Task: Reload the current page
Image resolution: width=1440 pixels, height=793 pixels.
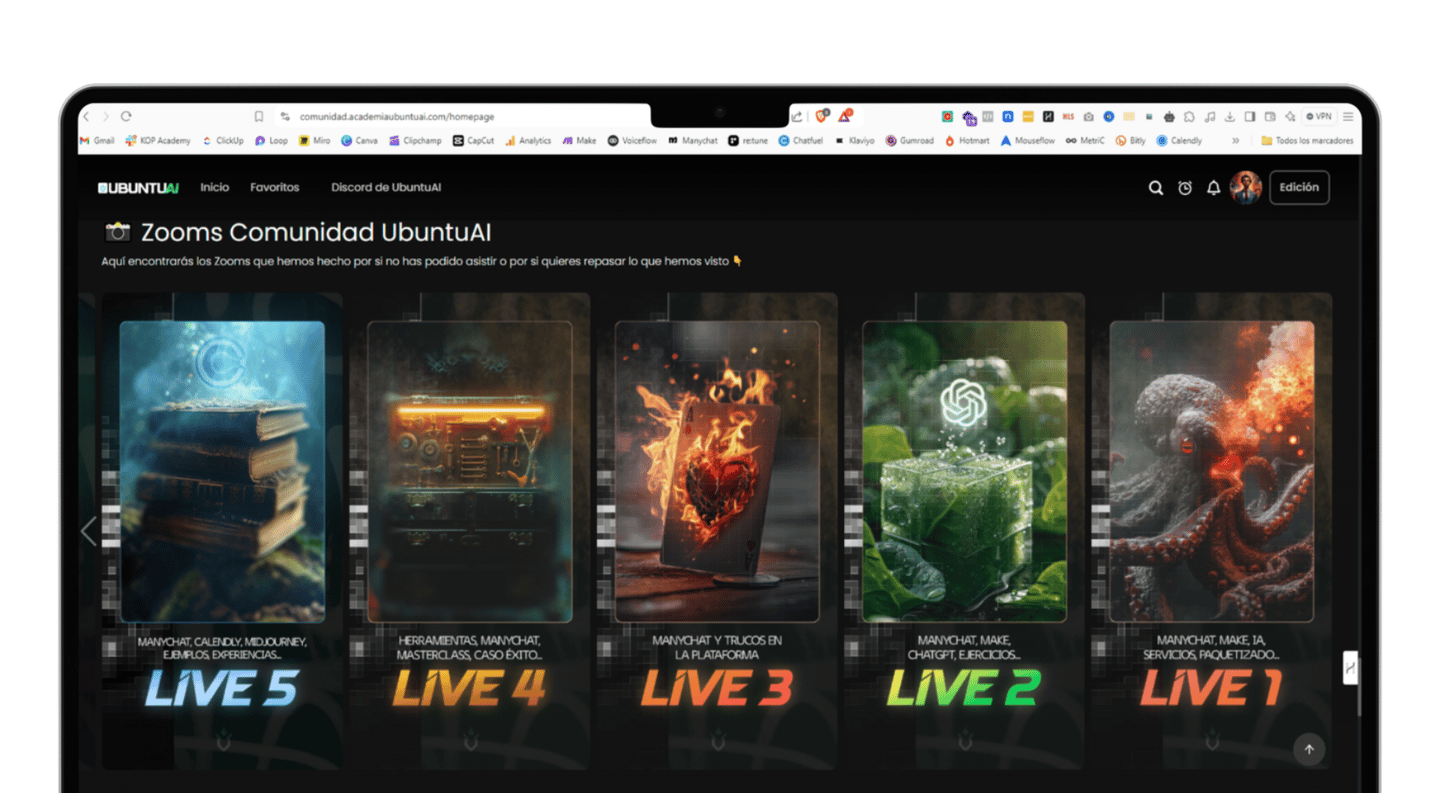Action: pyautogui.click(x=126, y=117)
